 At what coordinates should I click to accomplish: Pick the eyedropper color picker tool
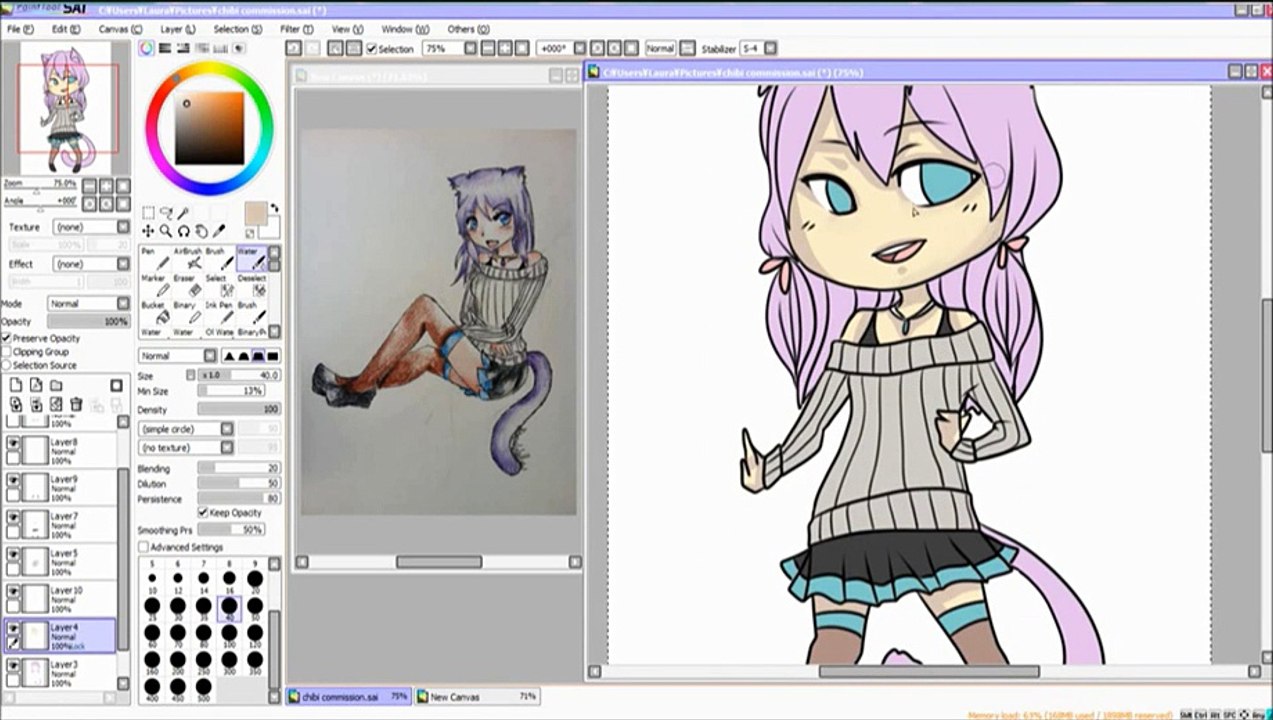click(219, 231)
